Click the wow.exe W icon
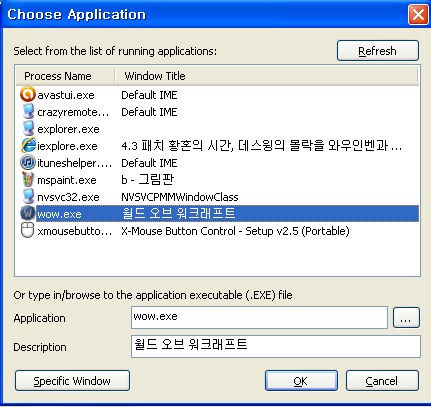Image resolution: width=431 pixels, height=407 pixels. [x=28, y=213]
